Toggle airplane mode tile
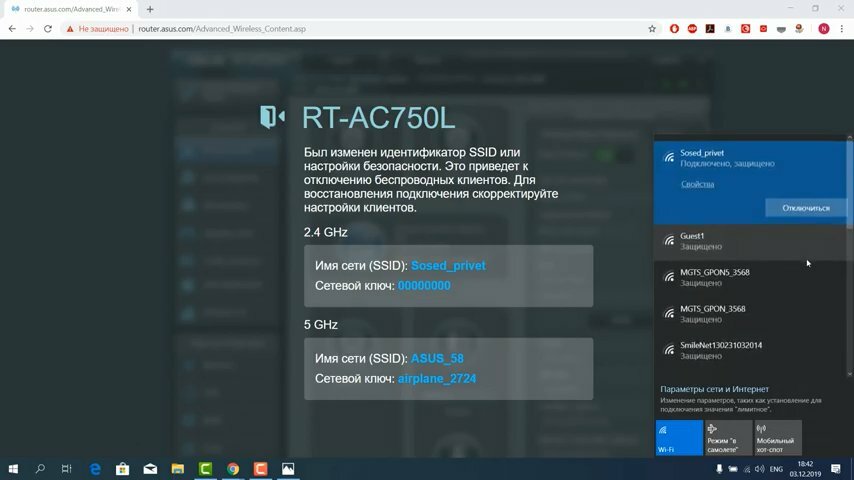The image size is (854, 480). click(728, 438)
